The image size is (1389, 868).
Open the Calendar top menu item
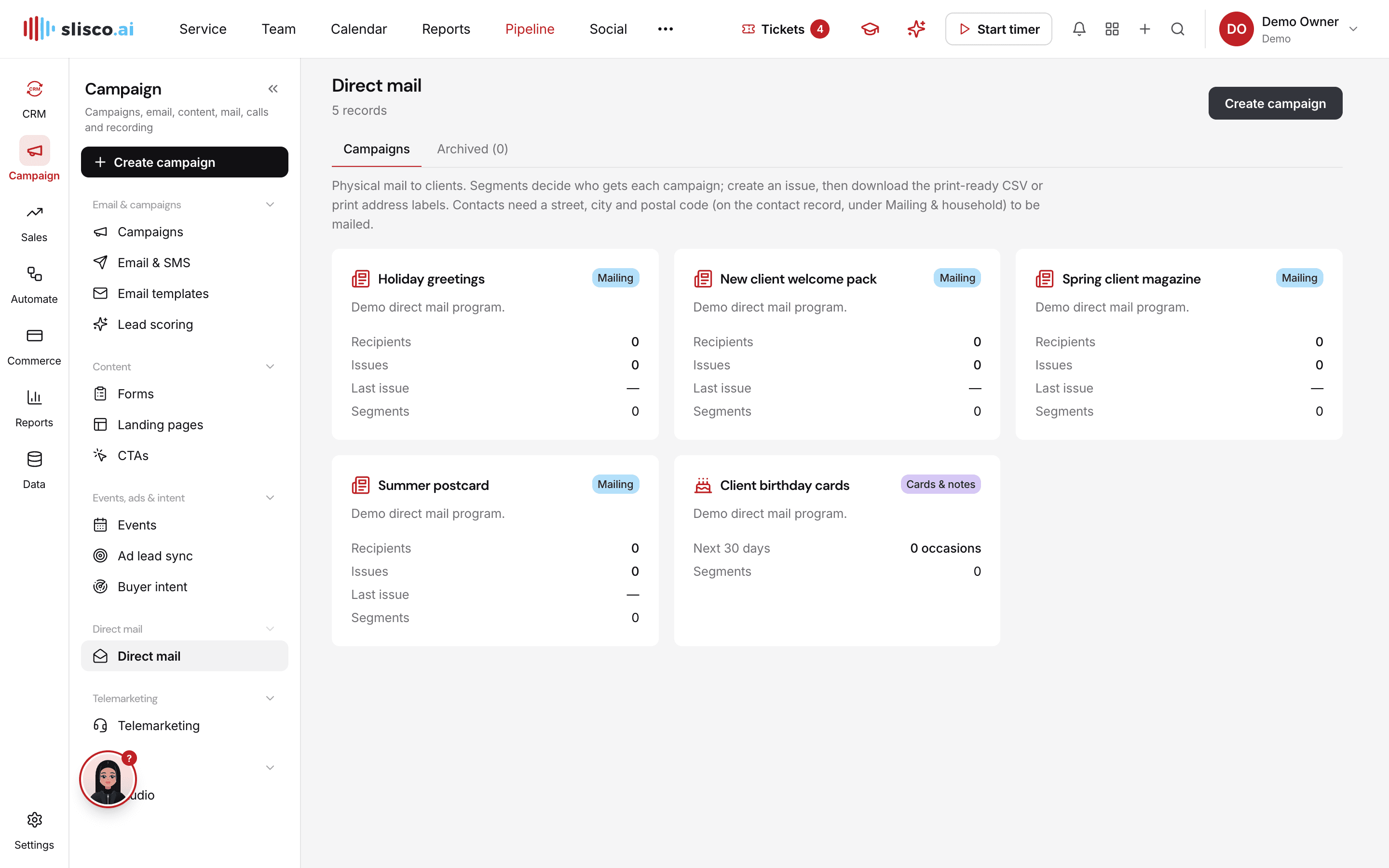359,29
